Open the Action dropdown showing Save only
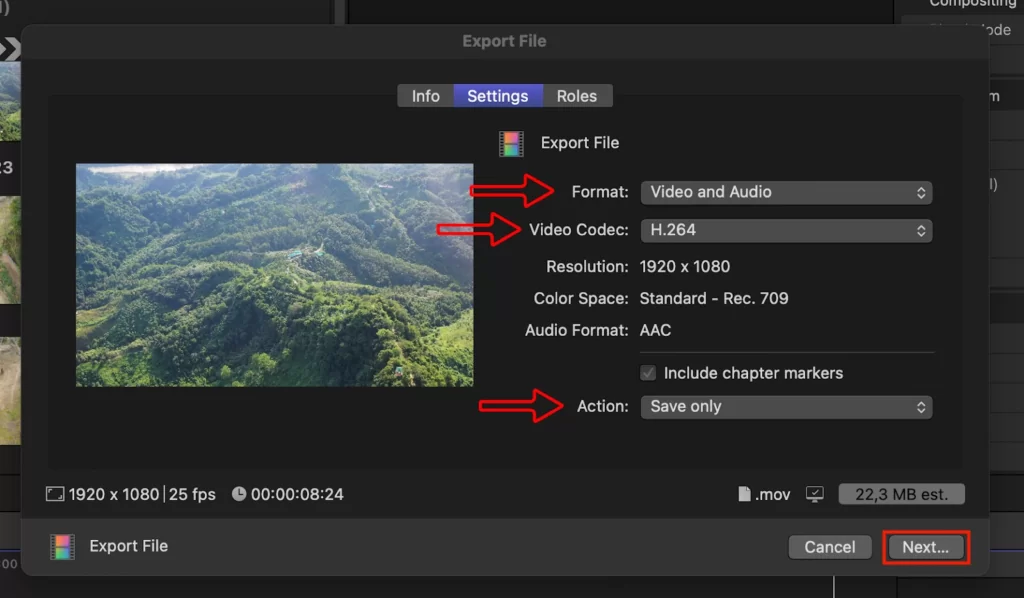The width and height of the screenshot is (1024, 598). click(786, 407)
